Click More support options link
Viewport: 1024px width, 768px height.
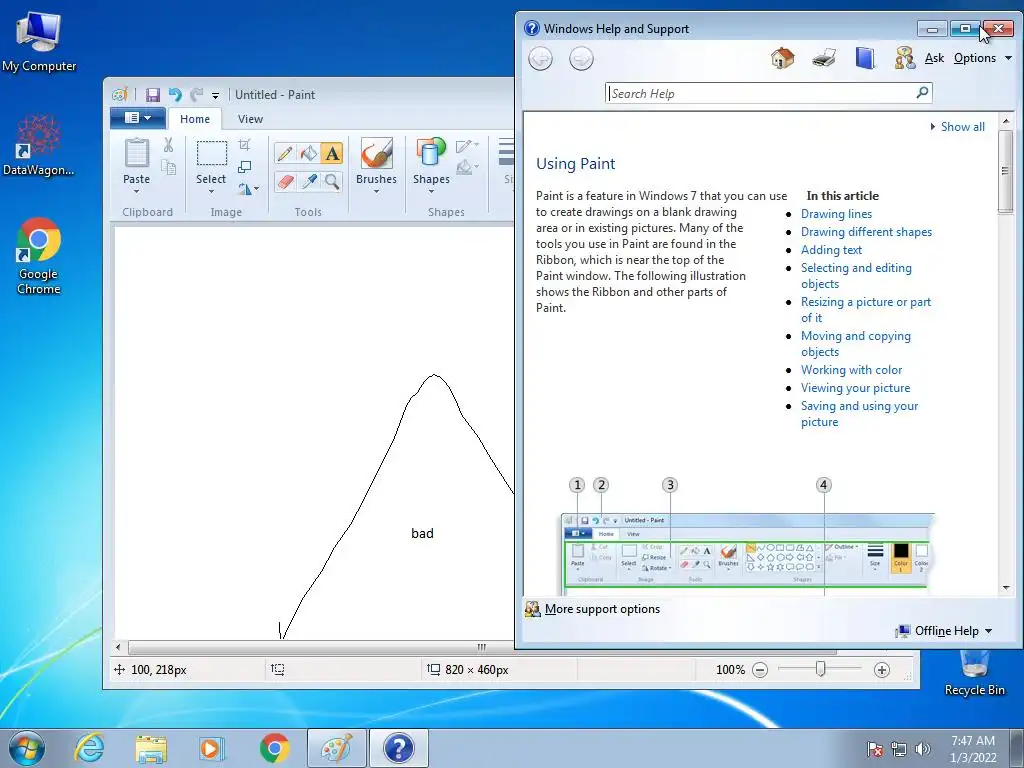(x=602, y=609)
